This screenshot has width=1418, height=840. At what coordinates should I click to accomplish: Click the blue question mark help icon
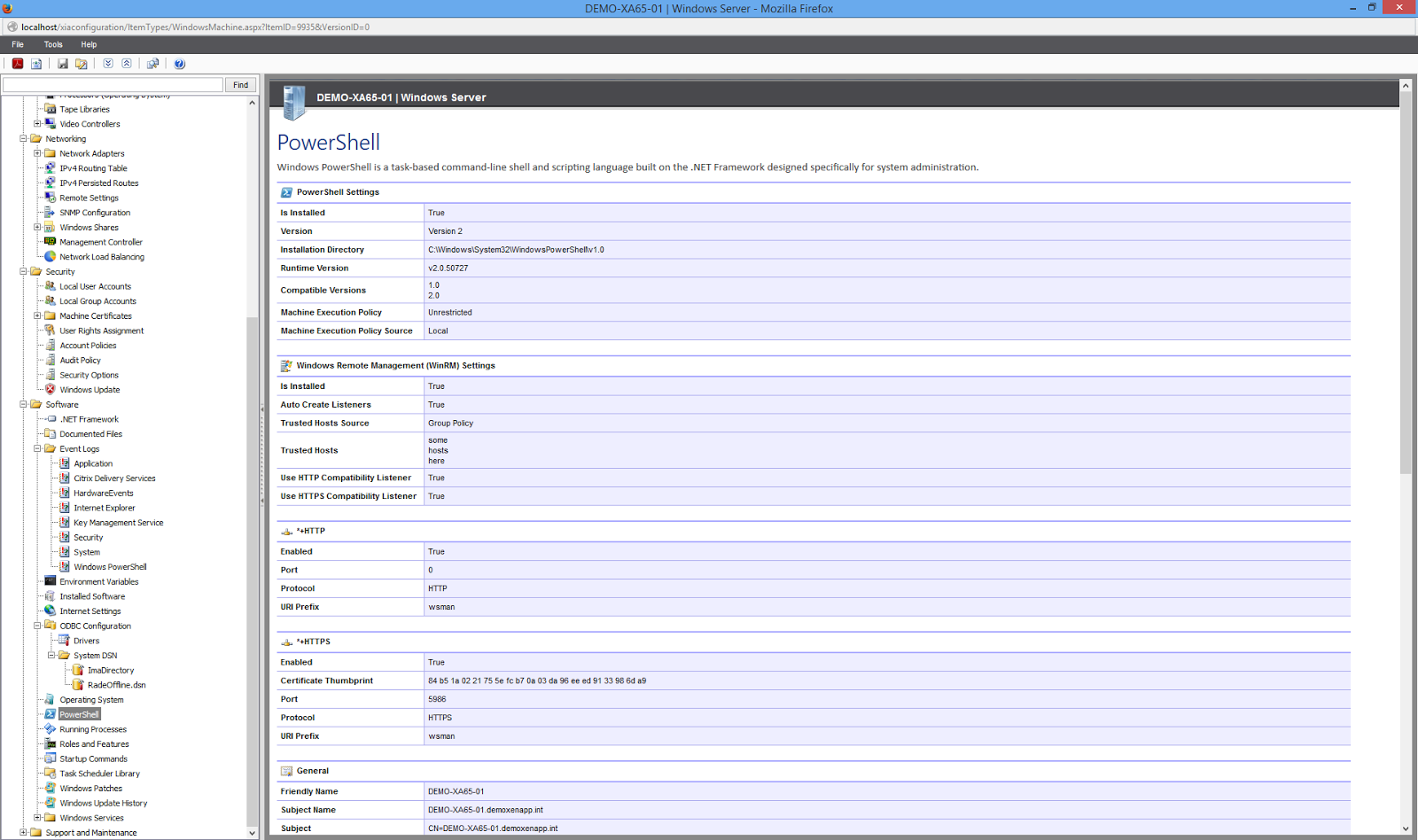coord(180,64)
